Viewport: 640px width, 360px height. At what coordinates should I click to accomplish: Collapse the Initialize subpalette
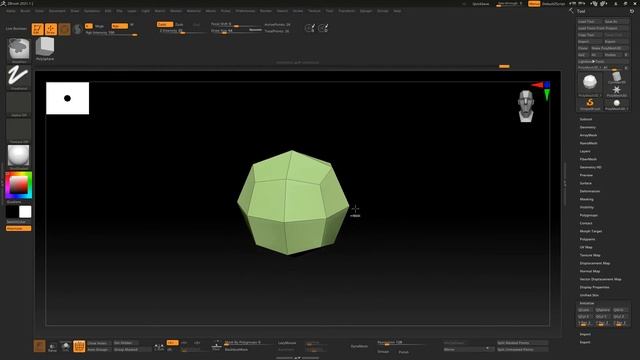(x=587, y=303)
